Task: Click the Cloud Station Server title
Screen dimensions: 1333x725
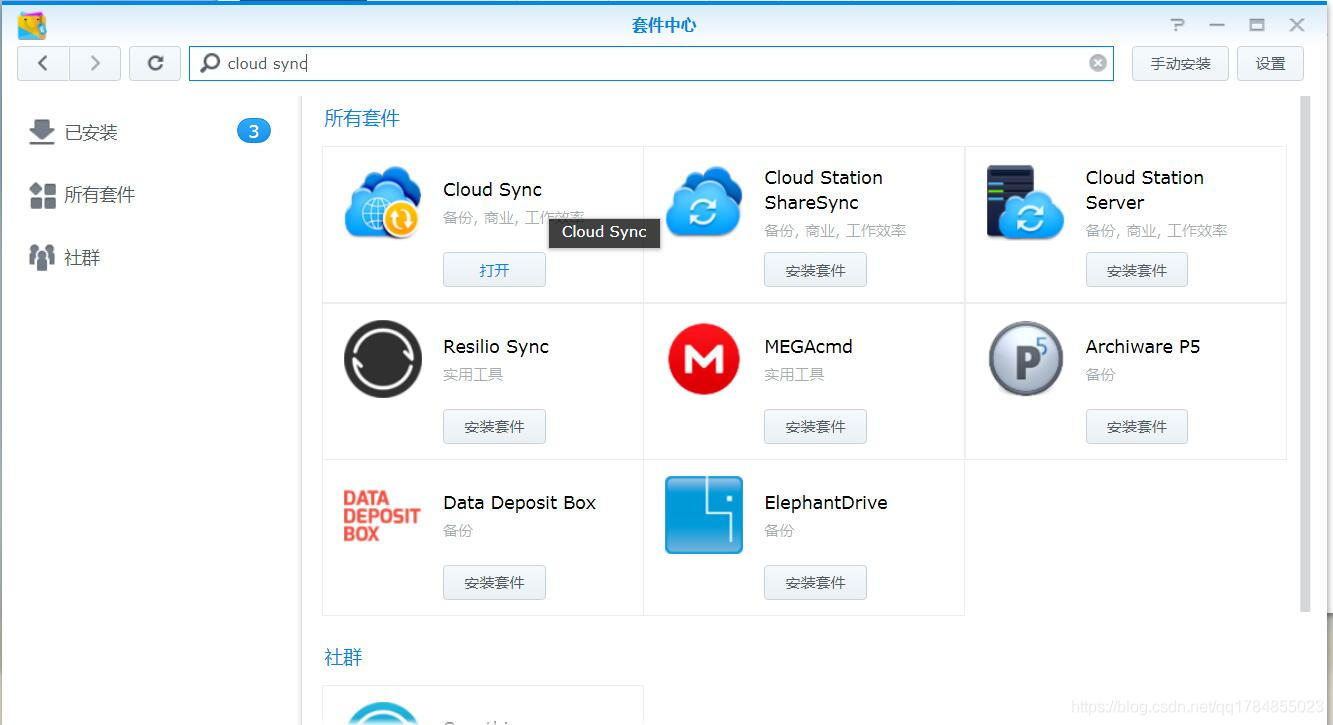Action: (1144, 190)
